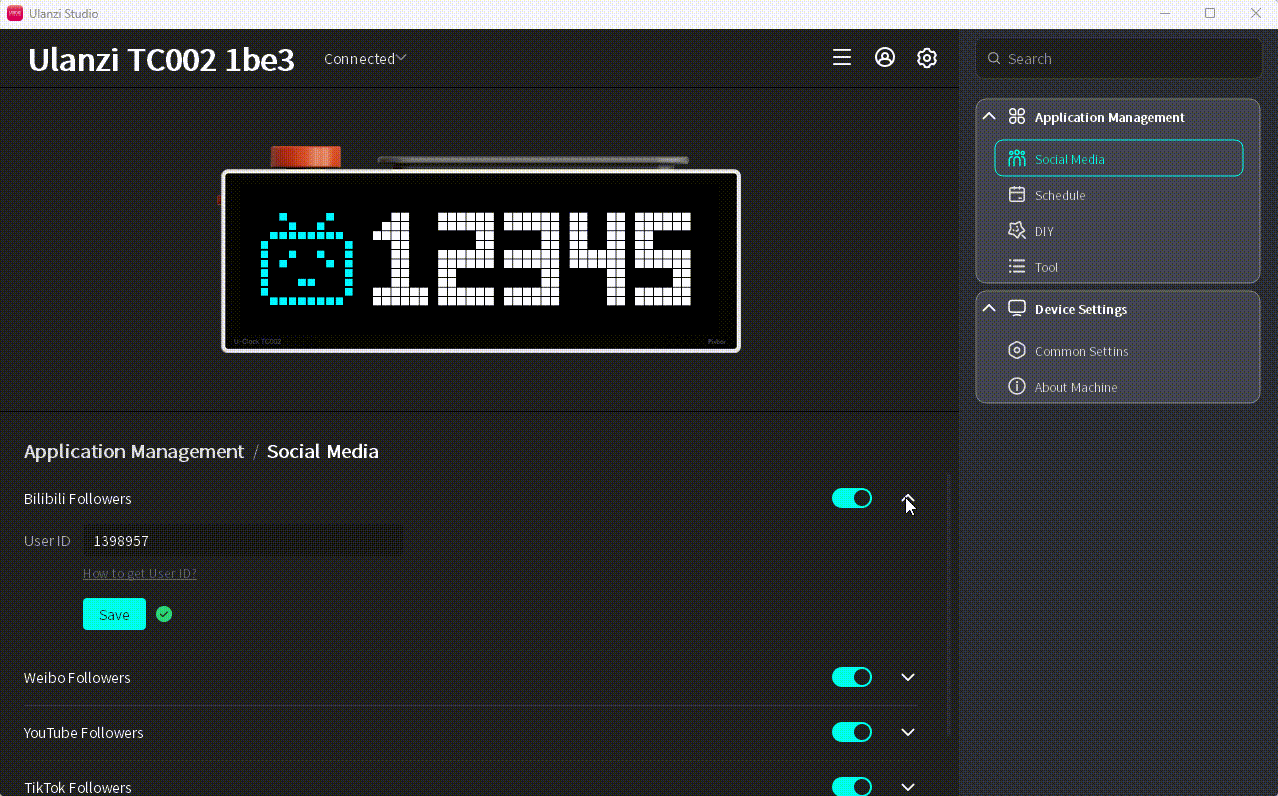Open the Connected status dropdown
The height and width of the screenshot is (796, 1278).
tap(365, 59)
